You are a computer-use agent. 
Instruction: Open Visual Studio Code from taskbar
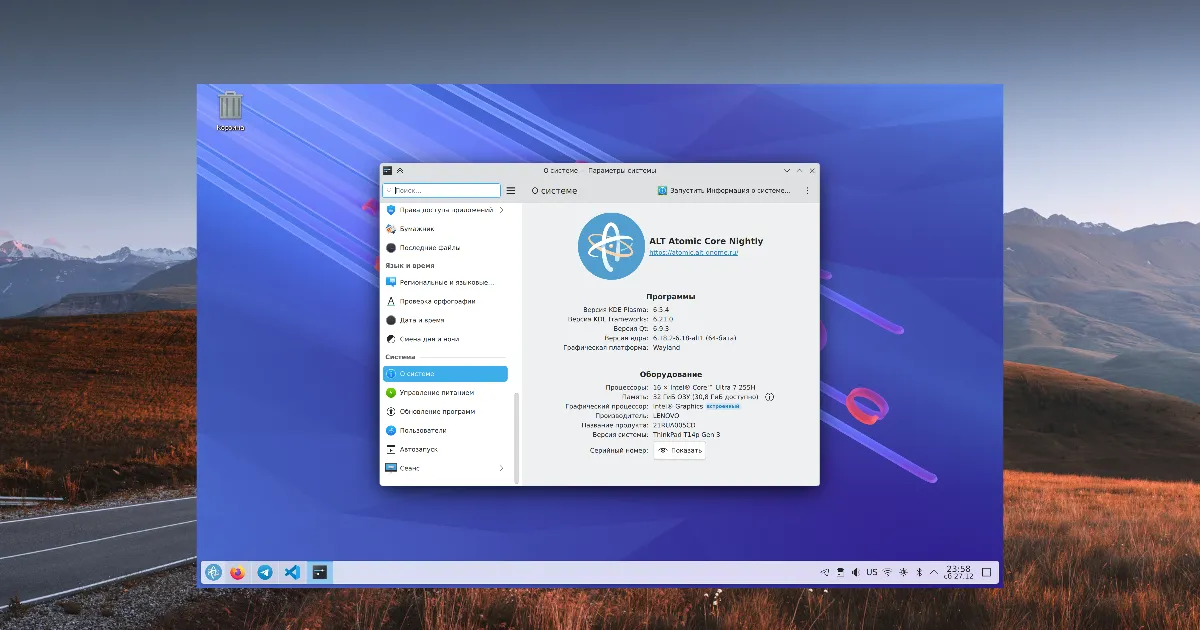(x=291, y=573)
